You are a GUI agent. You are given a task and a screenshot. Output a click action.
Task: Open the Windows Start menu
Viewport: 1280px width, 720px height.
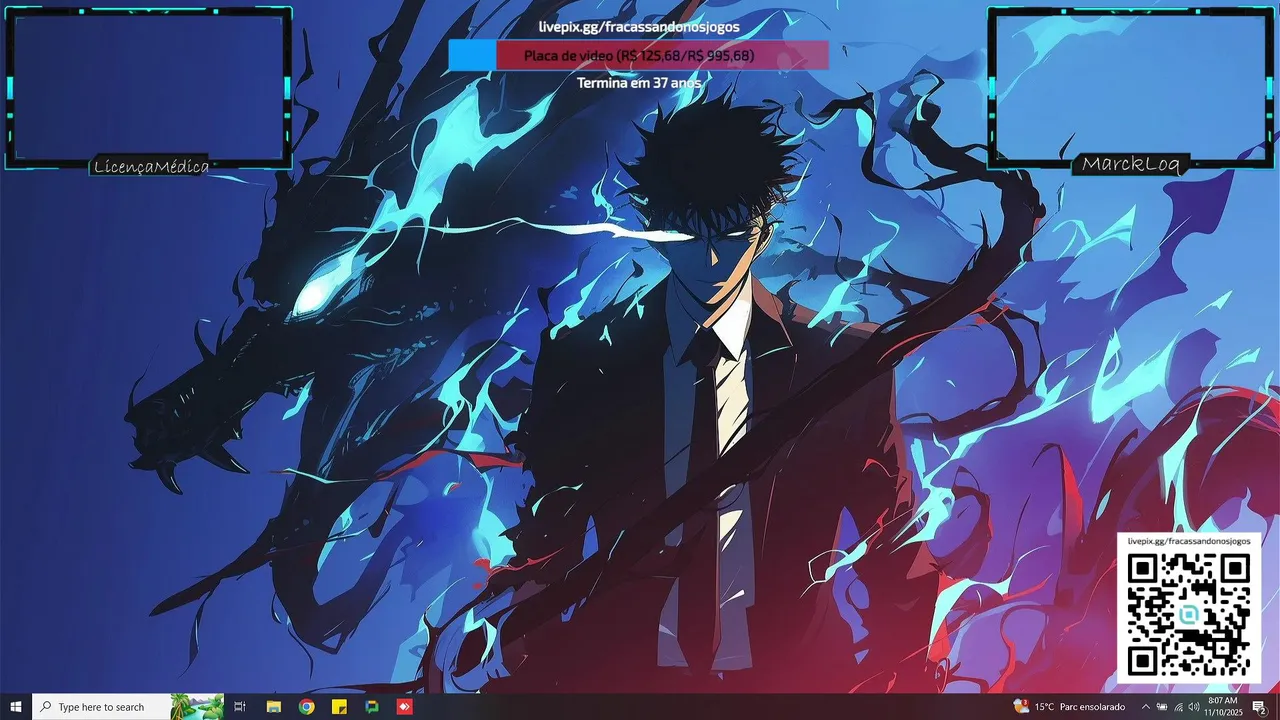[16, 707]
